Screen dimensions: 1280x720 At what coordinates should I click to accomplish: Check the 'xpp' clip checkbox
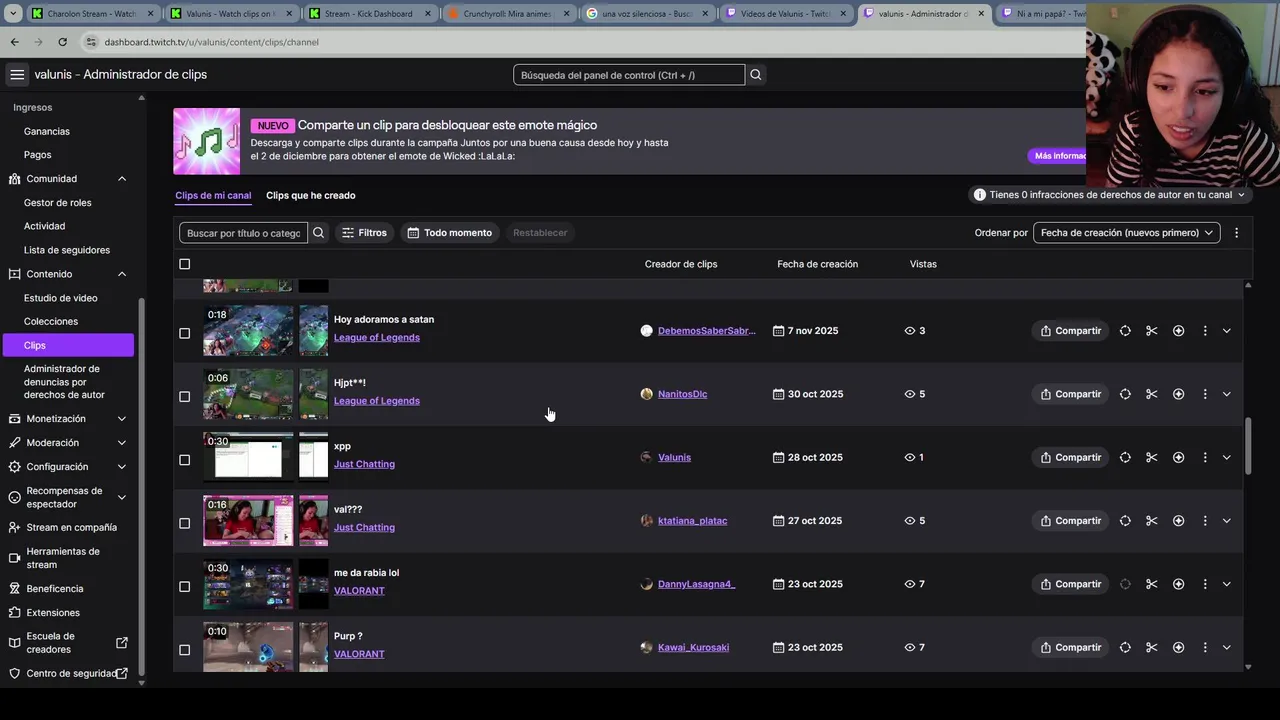pos(184,460)
